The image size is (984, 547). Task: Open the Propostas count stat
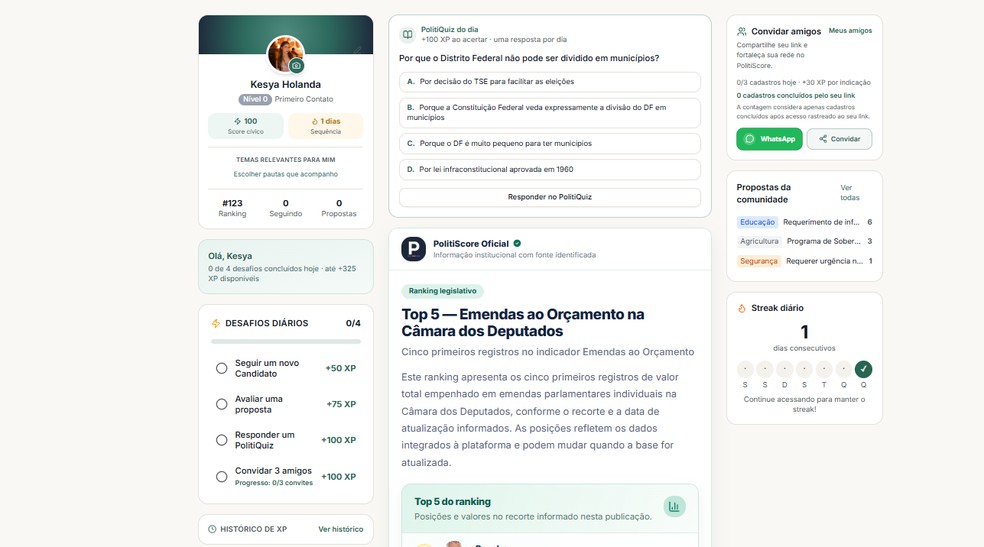point(339,208)
